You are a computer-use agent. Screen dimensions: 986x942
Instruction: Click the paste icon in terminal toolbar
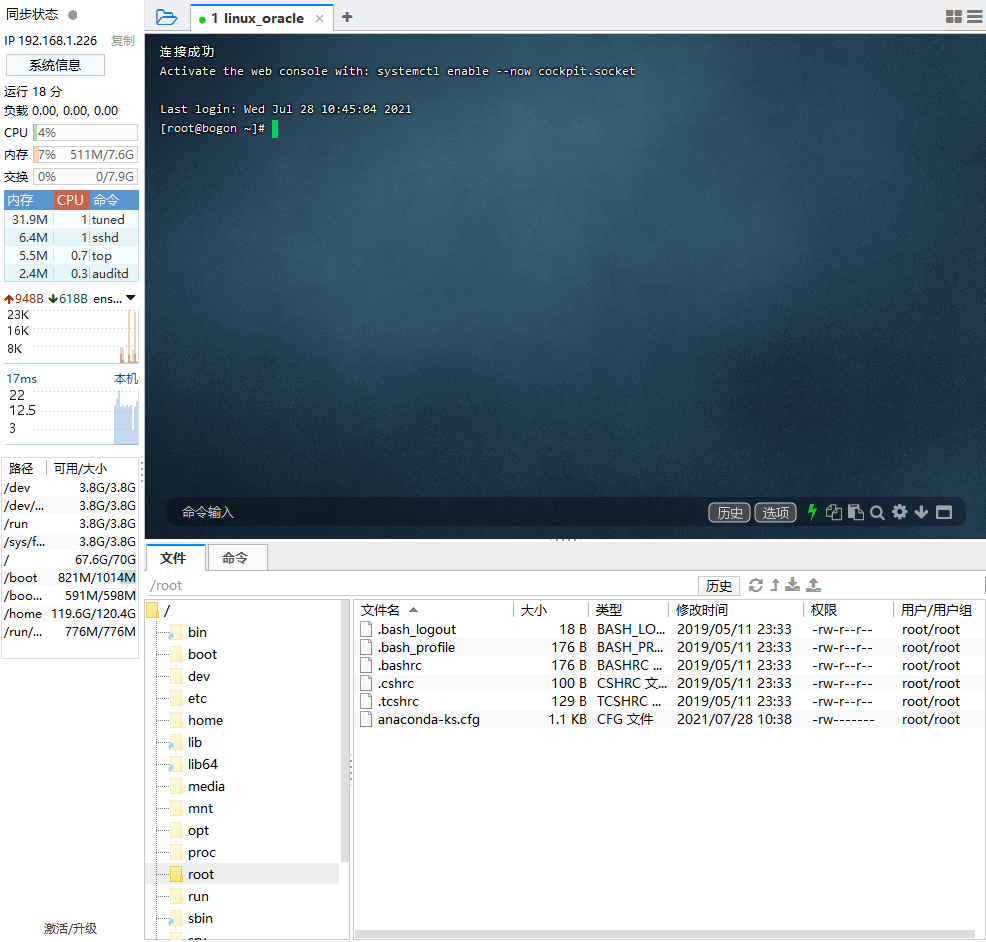point(856,512)
